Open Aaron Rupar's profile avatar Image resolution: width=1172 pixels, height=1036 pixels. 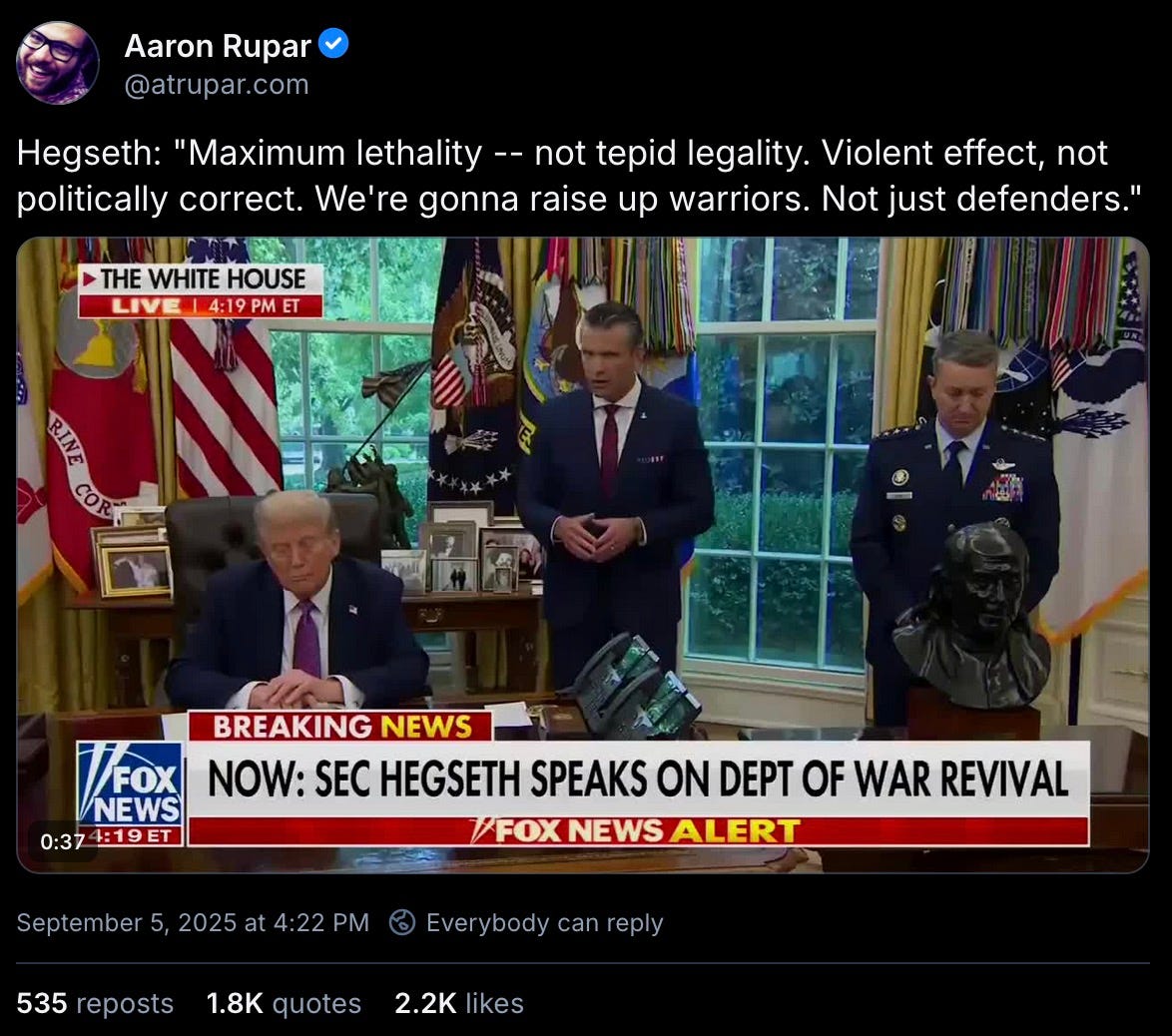tap(58, 63)
